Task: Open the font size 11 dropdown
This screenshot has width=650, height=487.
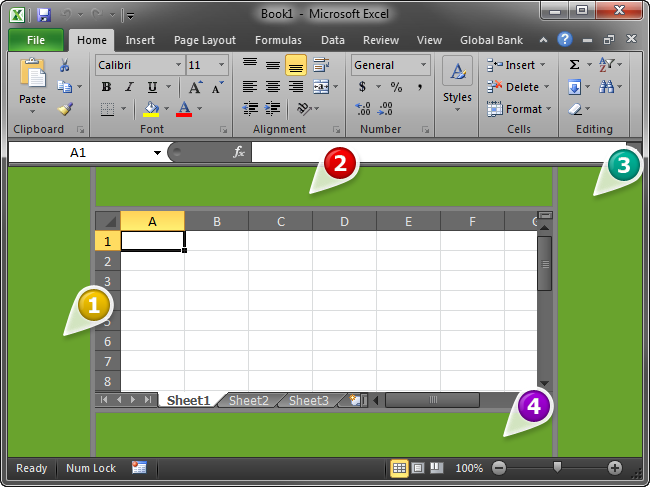Action: pyautogui.click(x=221, y=65)
